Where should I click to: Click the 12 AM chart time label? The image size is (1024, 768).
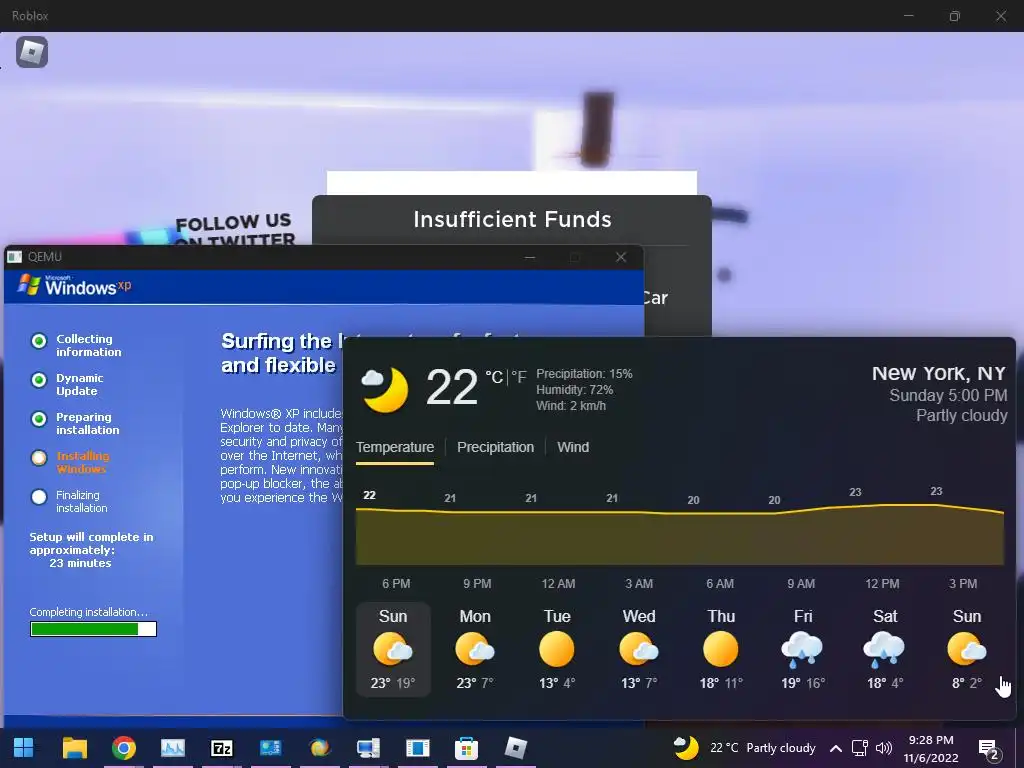click(x=558, y=584)
